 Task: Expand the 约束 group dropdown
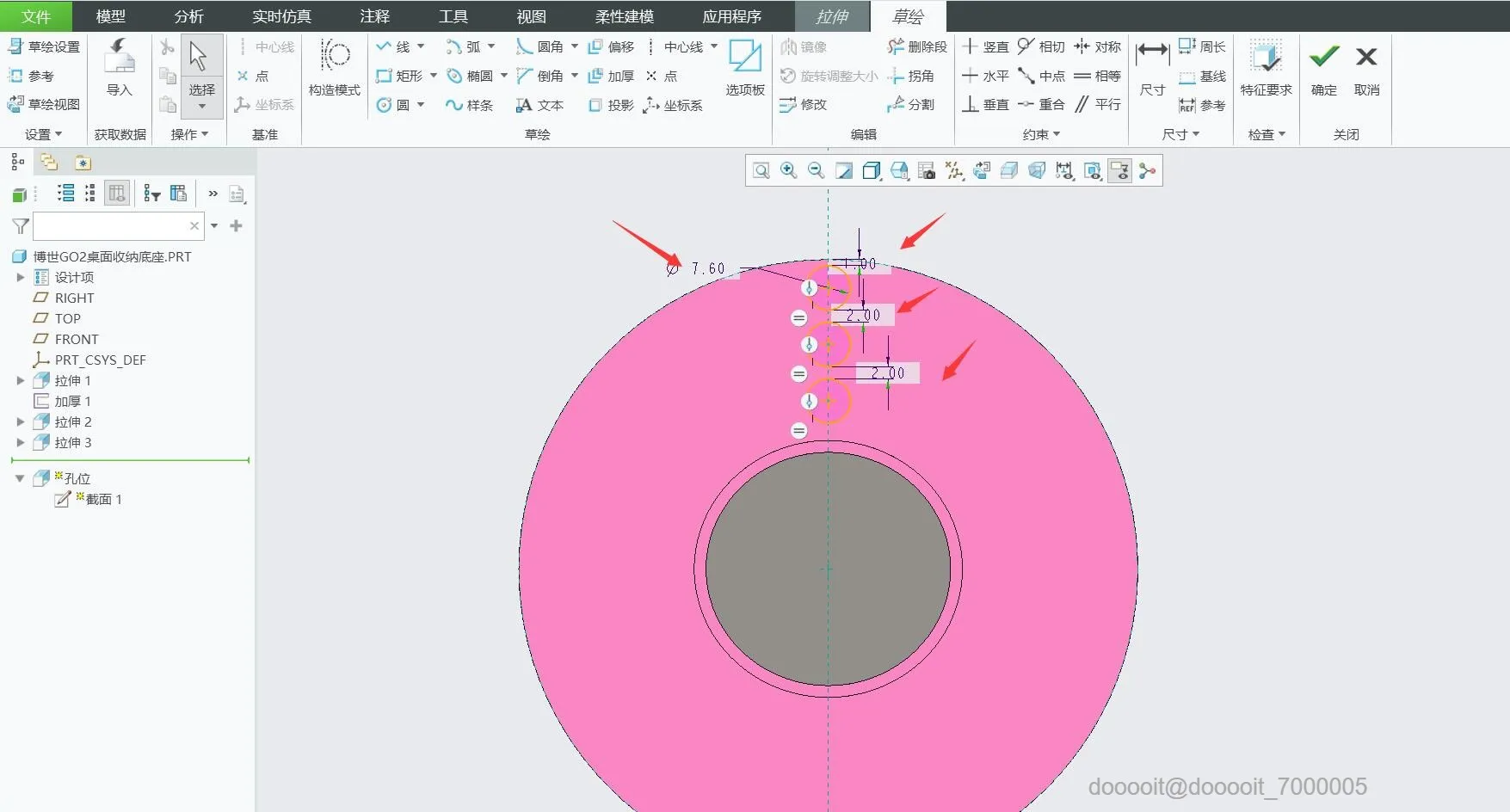click(x=1041, y=134)
